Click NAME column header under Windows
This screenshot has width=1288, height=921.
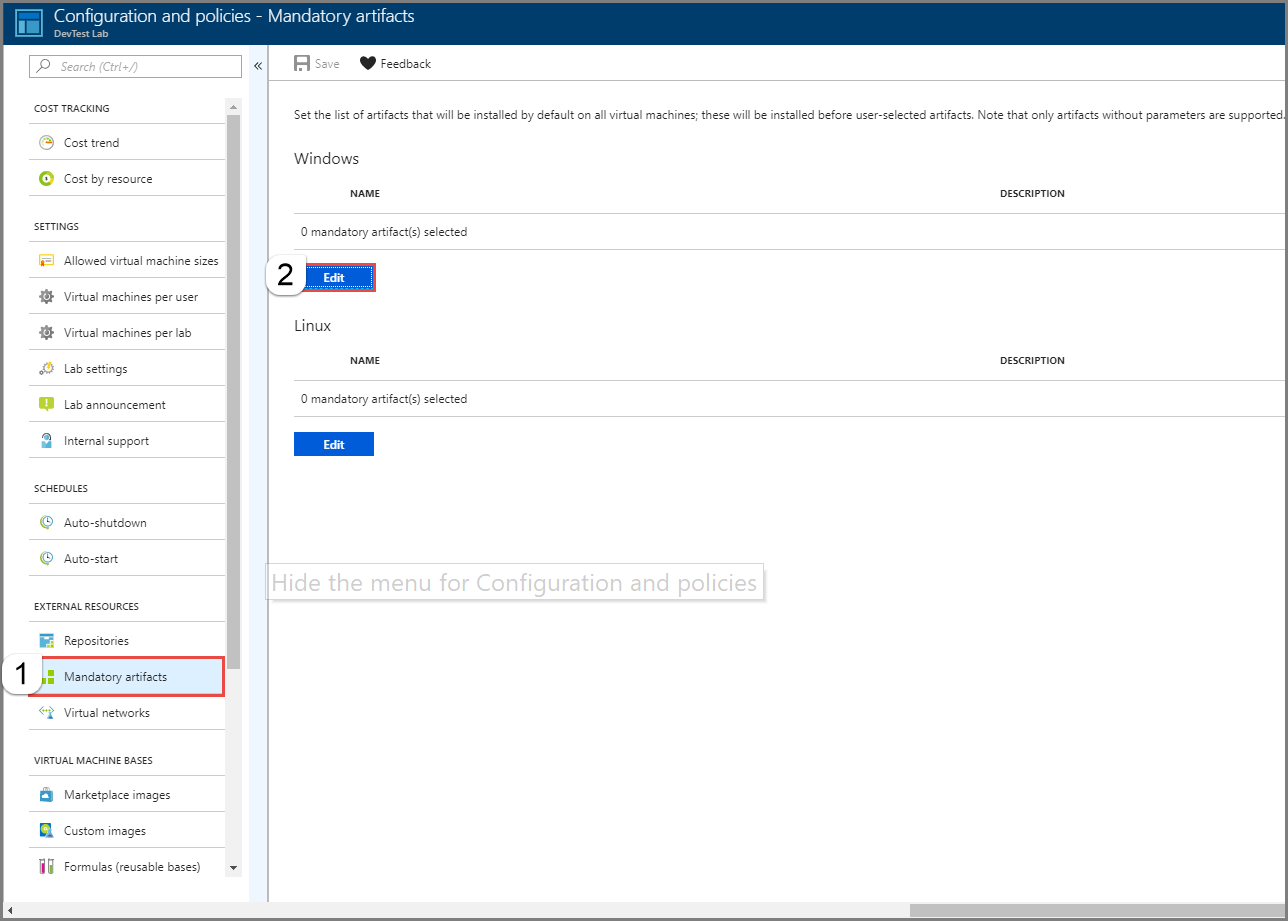pos(365,193)
